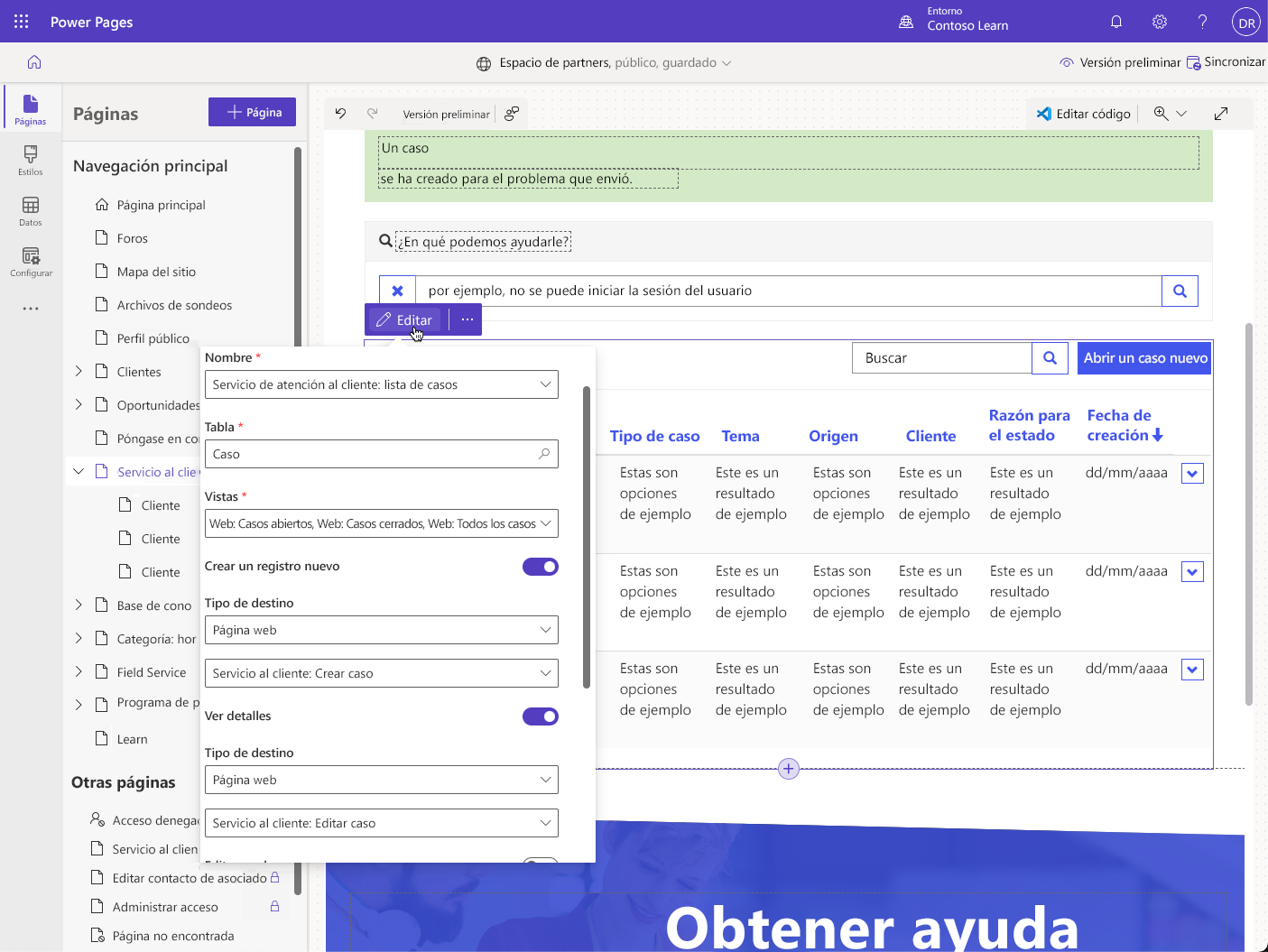Clear the search box with X
The image size is (1268, 952).
click(397, 291)
